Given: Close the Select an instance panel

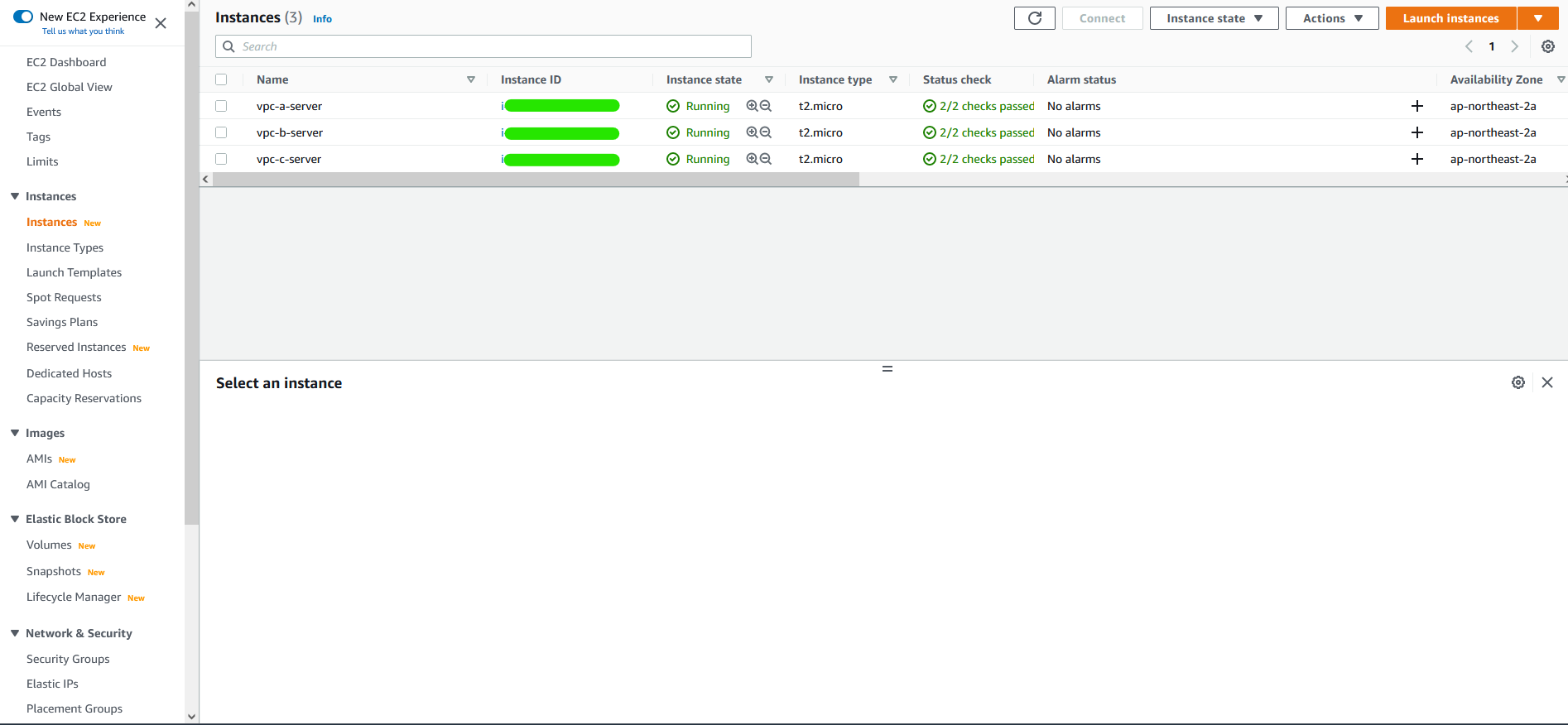Looking at the screenshot, I should click(x=1547, y=382).
